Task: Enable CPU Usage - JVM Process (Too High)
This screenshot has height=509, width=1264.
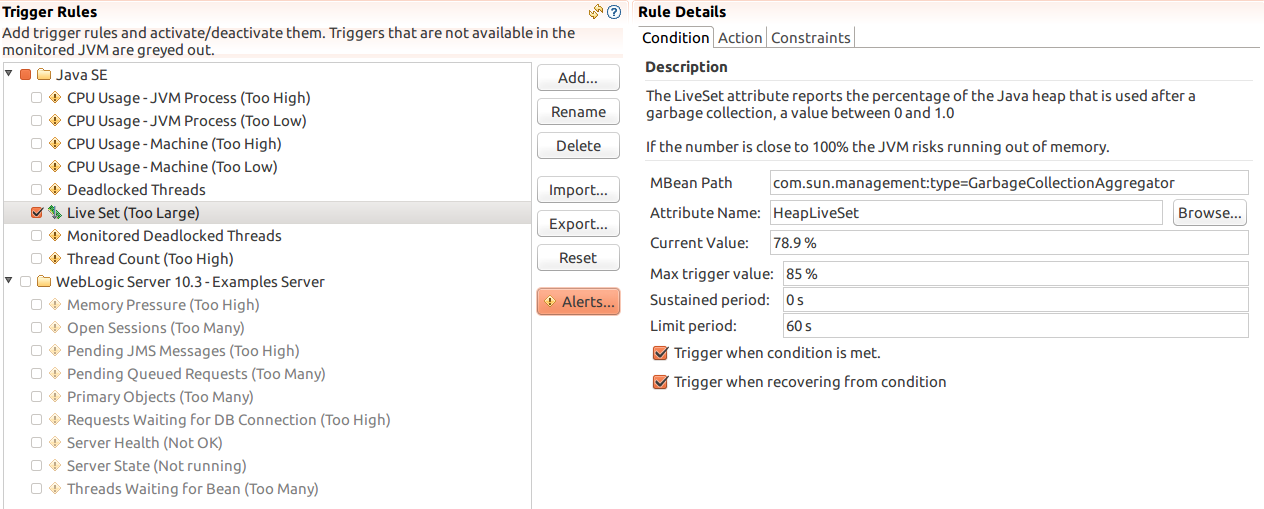Action: (37, 98)
